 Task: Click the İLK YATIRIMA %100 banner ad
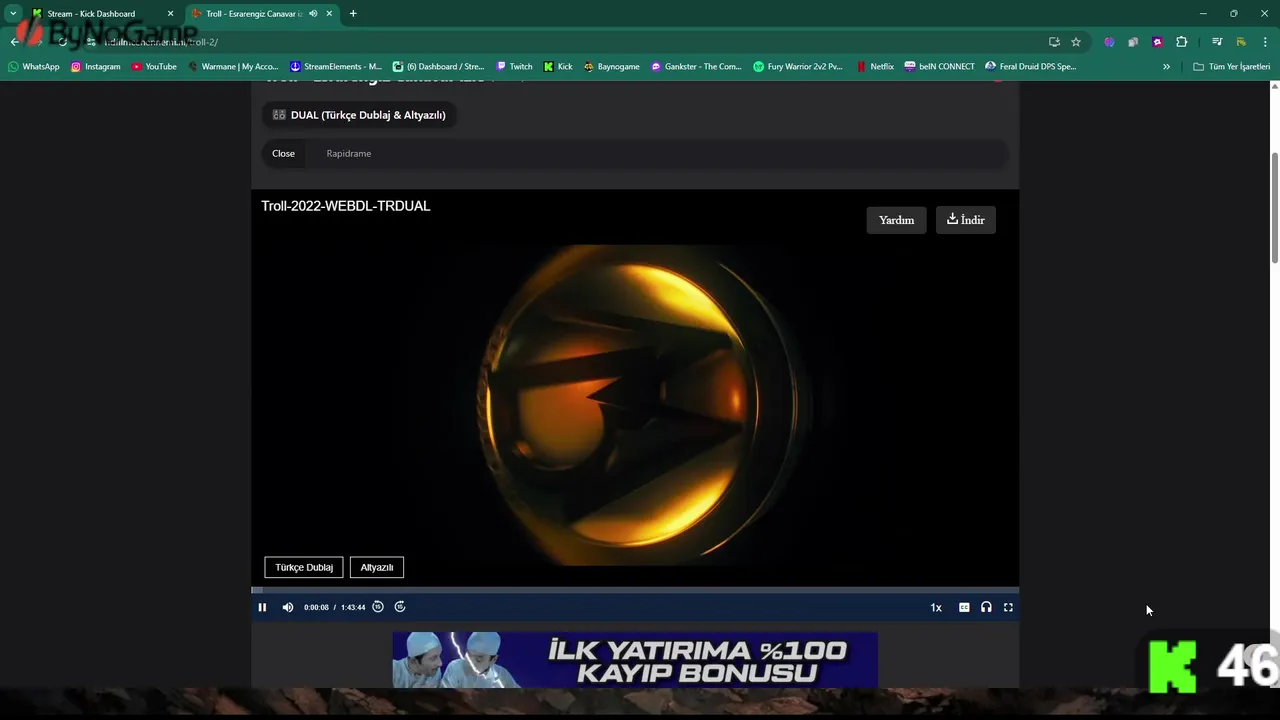tap(635, 660)
